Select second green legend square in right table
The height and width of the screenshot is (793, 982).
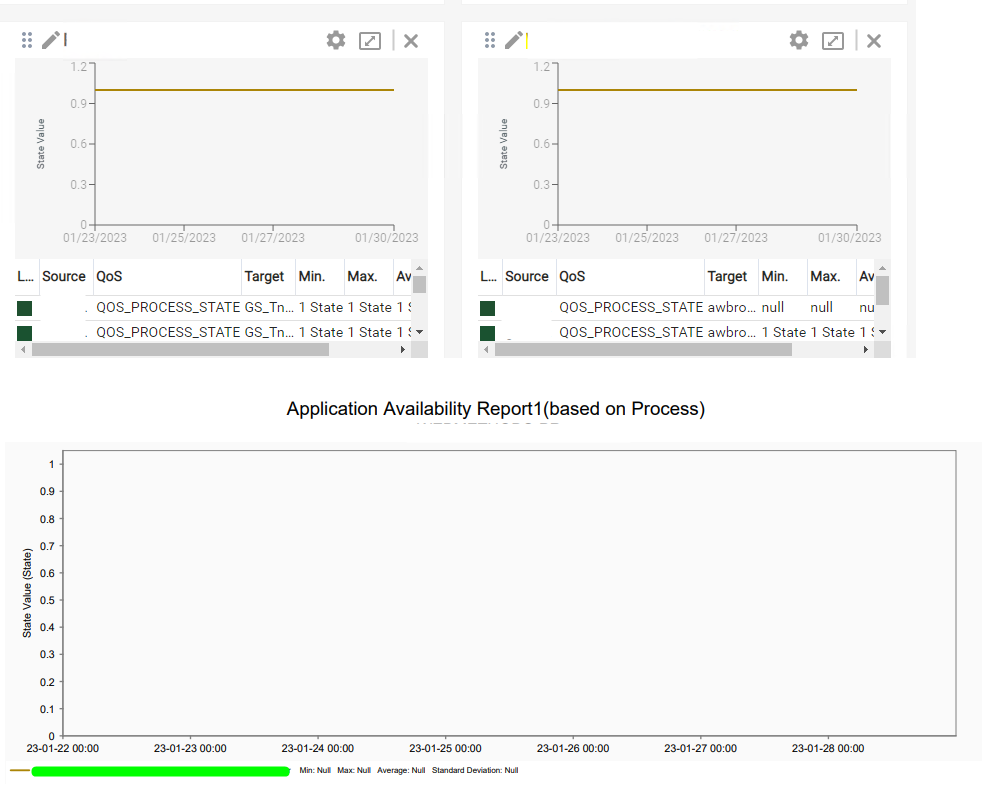[x=488, y=333]
